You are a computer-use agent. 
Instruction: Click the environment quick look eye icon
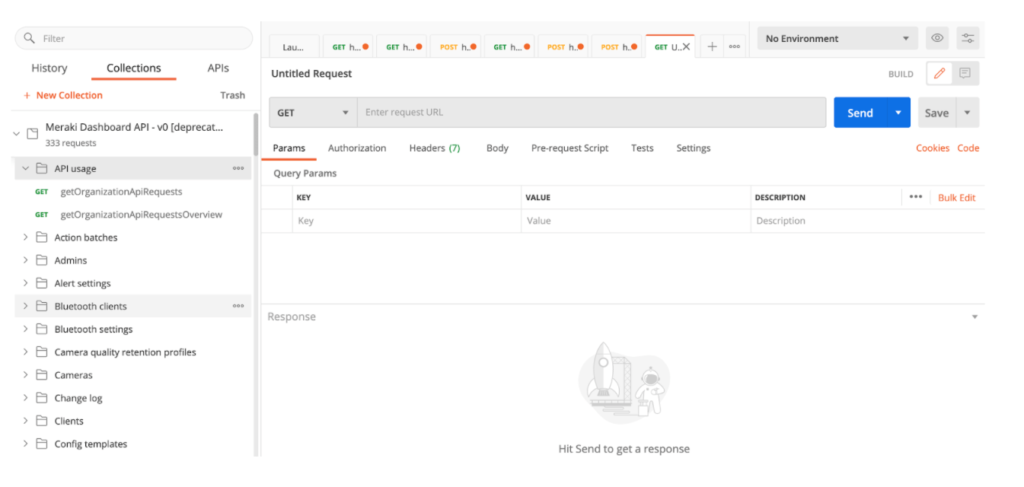click(x=937, y=39)
